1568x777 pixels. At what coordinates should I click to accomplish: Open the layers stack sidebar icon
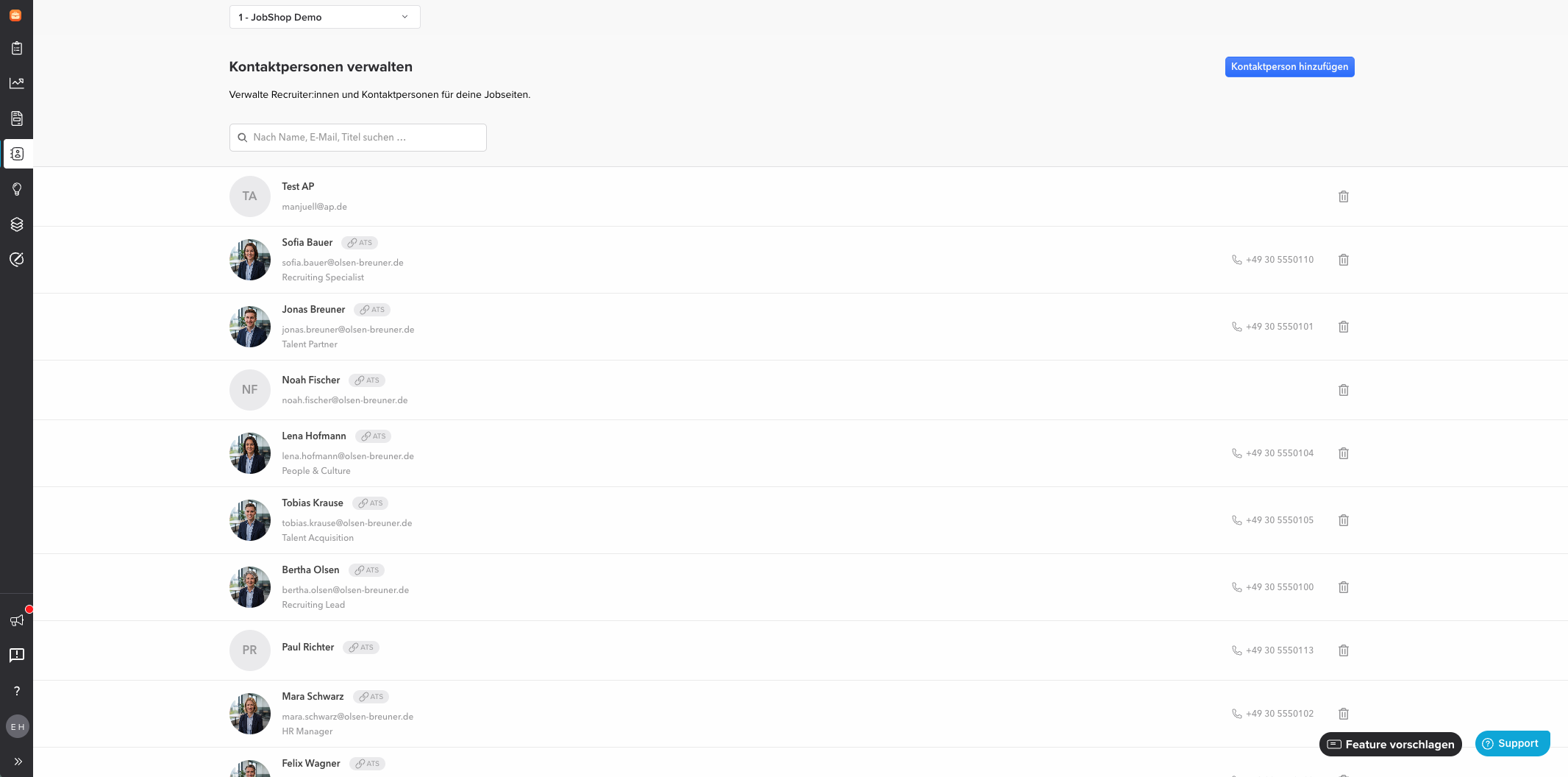16,224
